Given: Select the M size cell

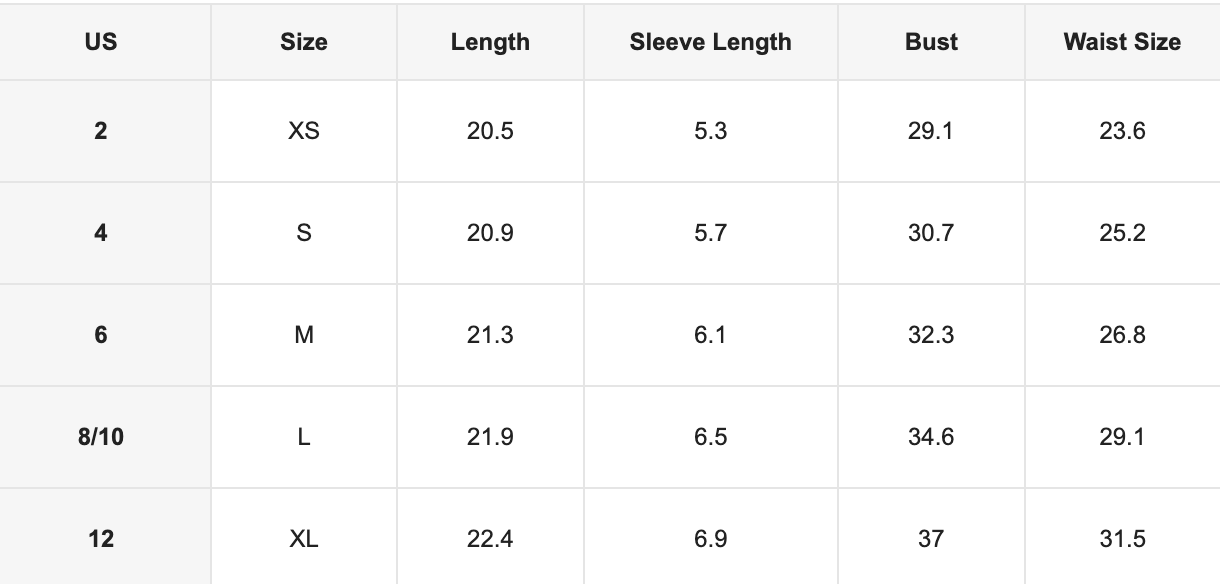Looking at the screenshot, I should pyautogui.click(x=304, y=335).
